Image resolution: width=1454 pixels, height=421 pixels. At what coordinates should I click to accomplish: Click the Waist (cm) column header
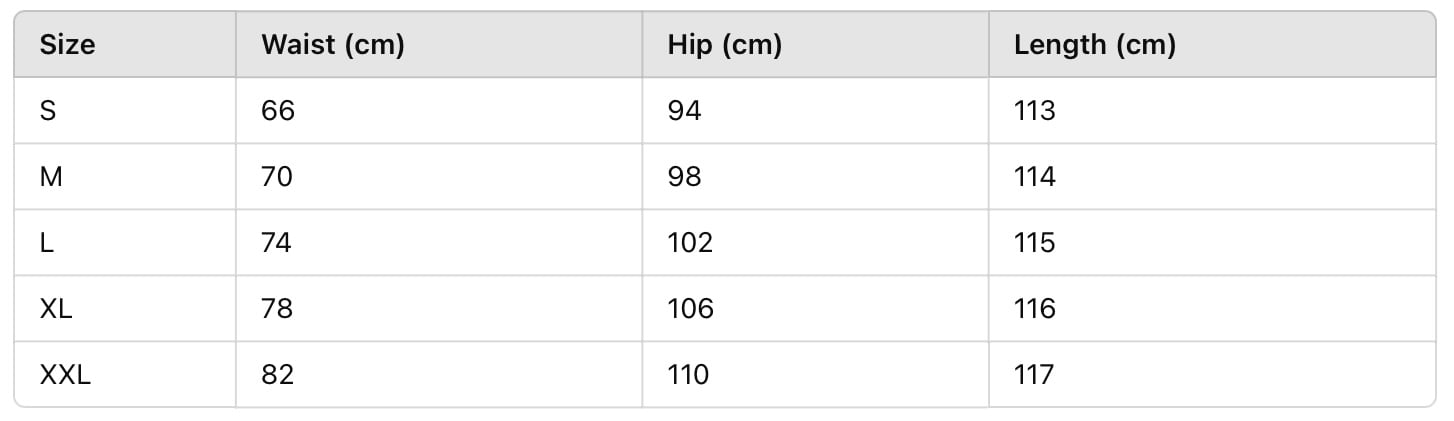pyautogui.click(x=332, y=45)
